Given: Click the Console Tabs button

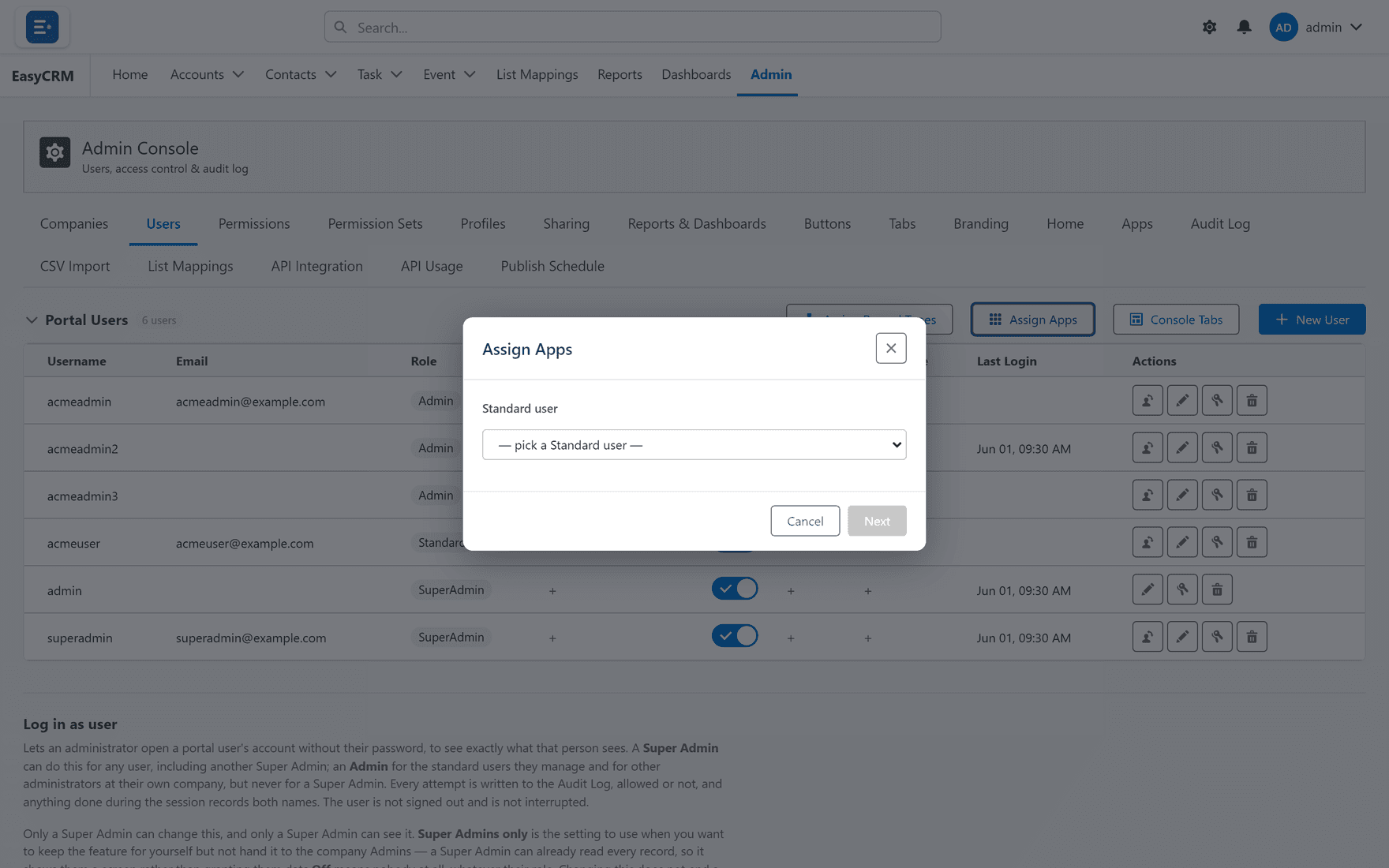Looking at the screenshot, I should 1176,319.
